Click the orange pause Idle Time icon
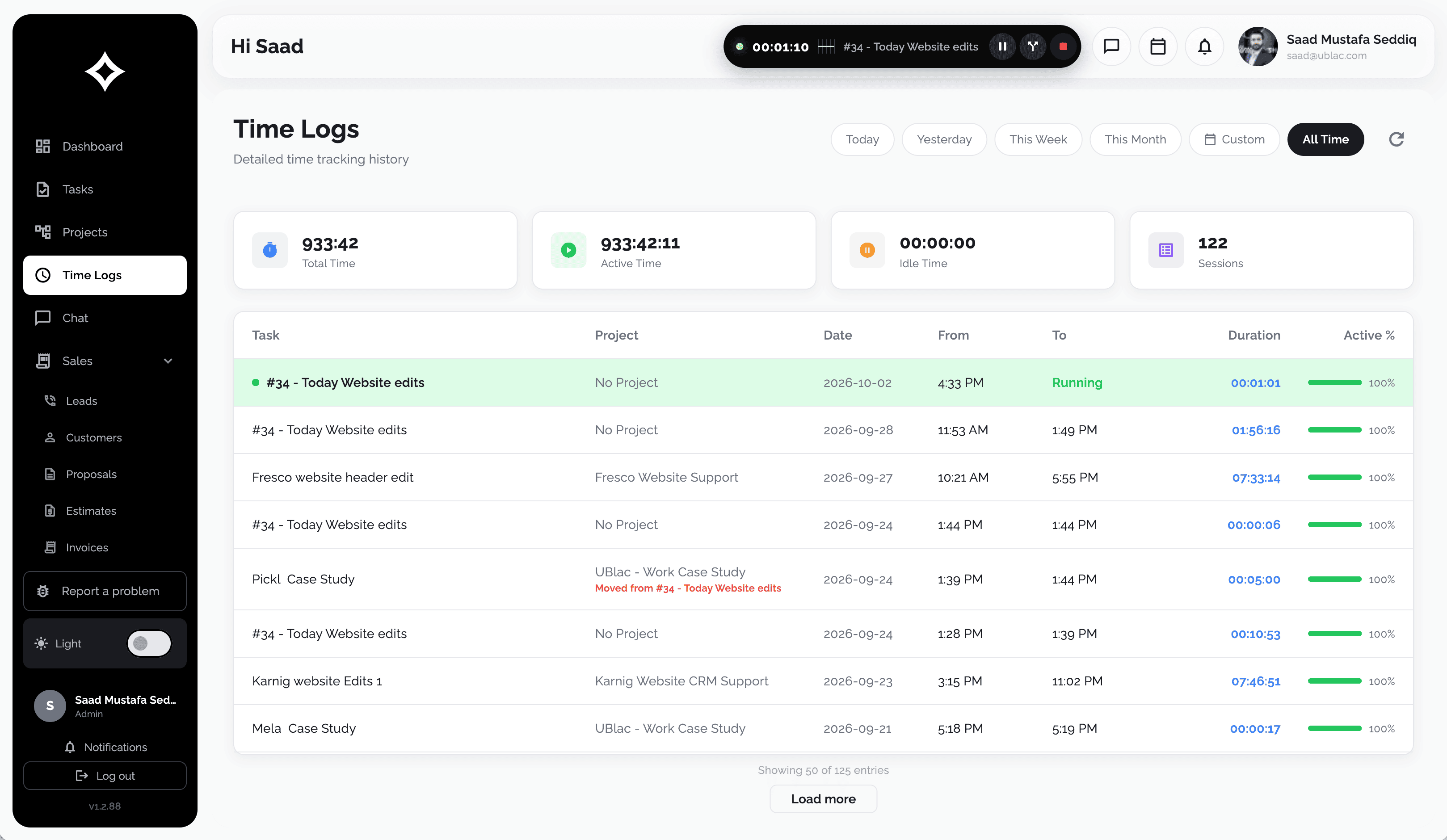Screen dimensions: 1447x840 [x=867, y=250]
